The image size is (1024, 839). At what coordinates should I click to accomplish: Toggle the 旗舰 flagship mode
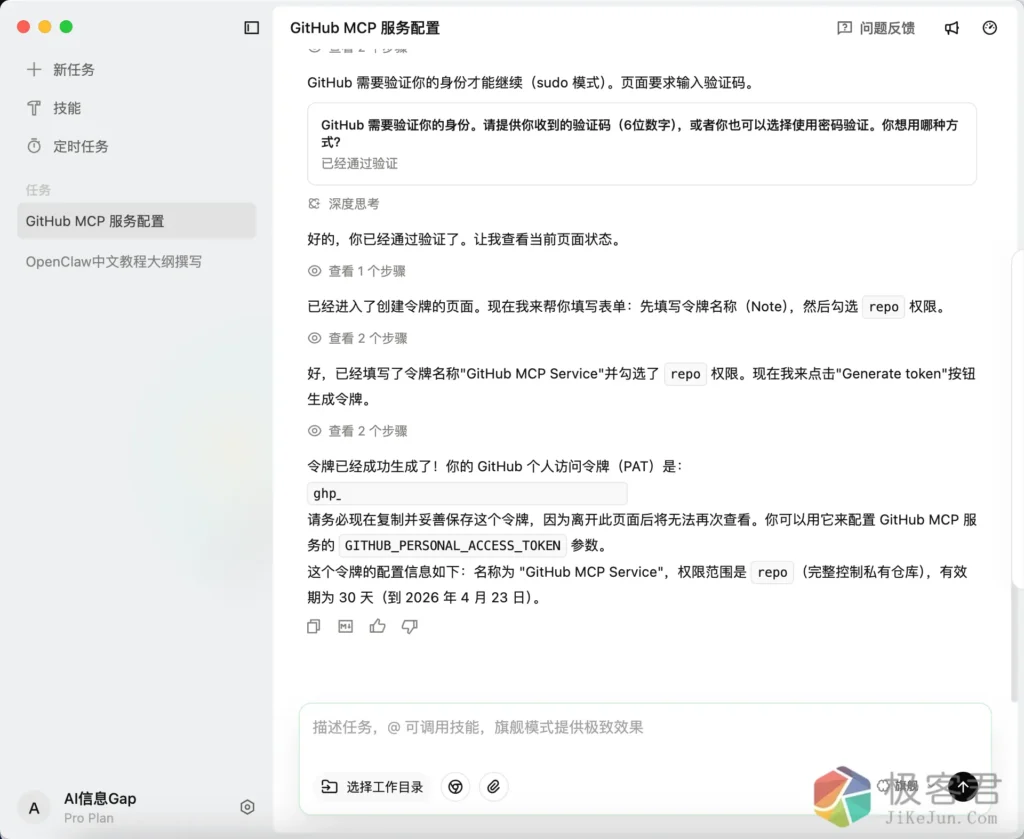[897, 786]
